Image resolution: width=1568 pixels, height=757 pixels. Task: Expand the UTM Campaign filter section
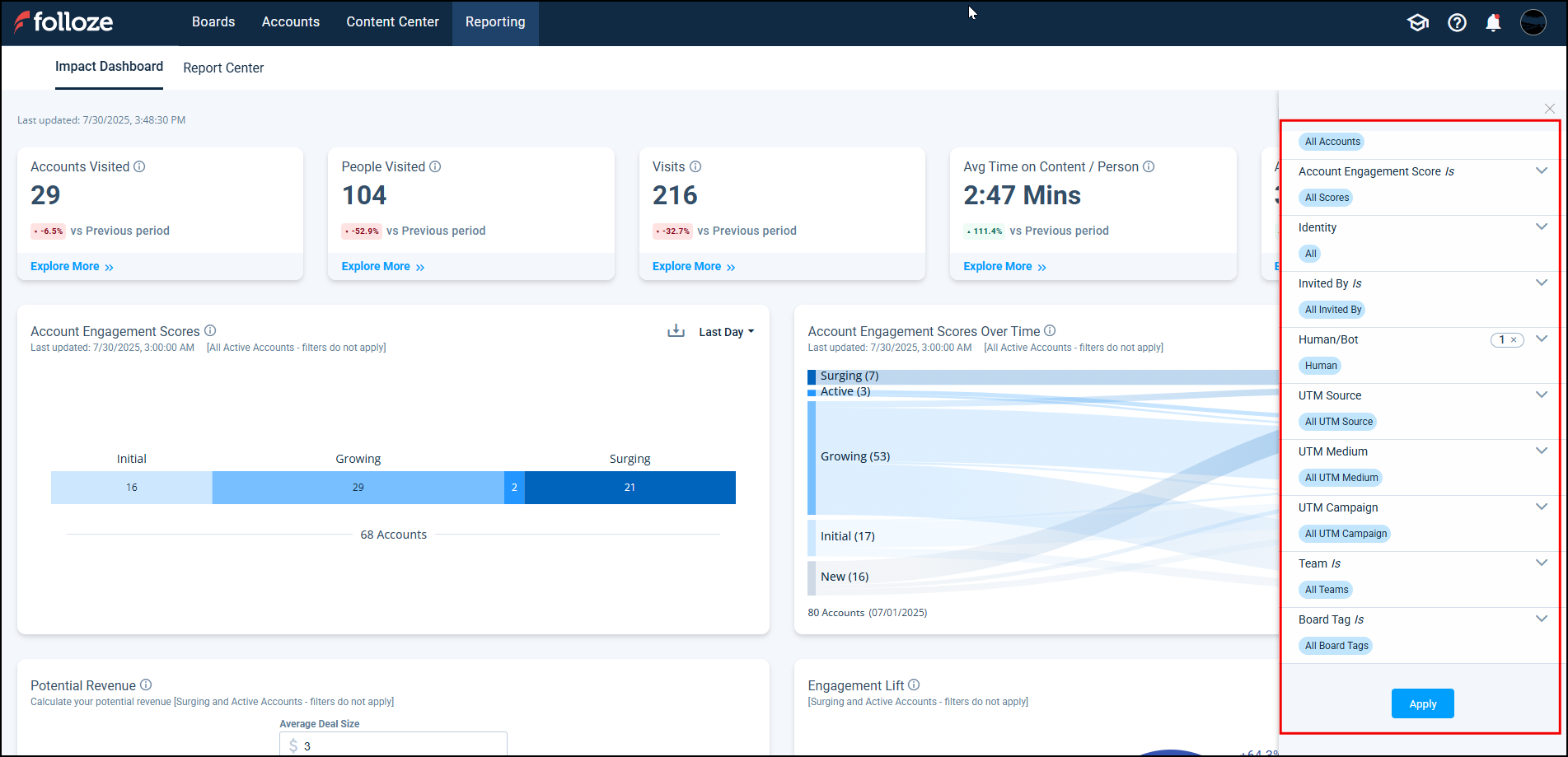tap(1541, 507)
